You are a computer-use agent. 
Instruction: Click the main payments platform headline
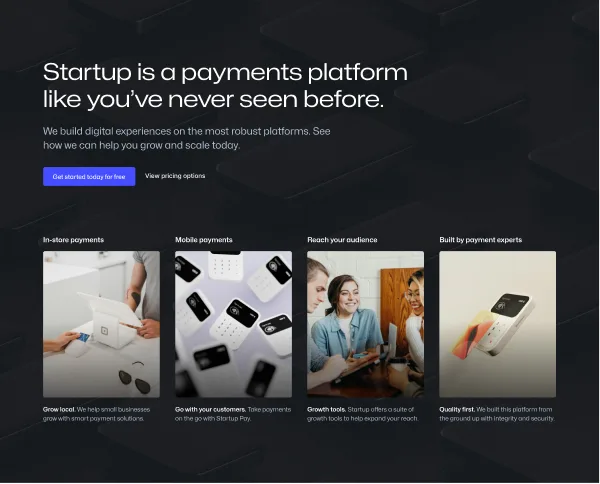click(225, 85)
